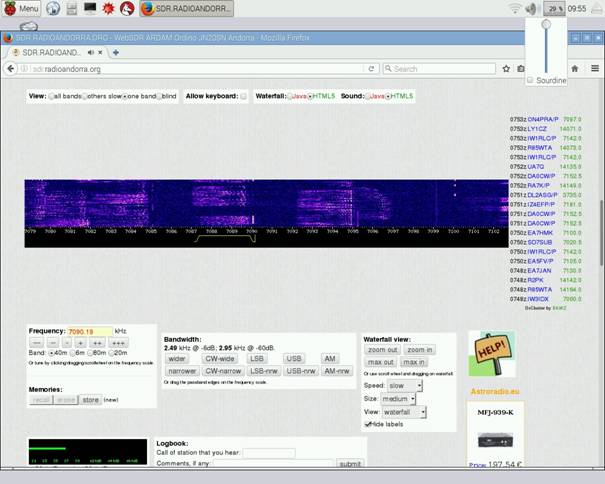Select the AM mode button
This screenshot has height=484, width=605.
[330, 359]
